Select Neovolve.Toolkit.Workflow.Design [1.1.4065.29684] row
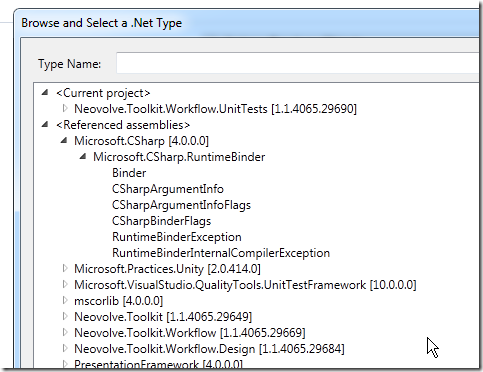Screen dimensions: 483x372 209,349
